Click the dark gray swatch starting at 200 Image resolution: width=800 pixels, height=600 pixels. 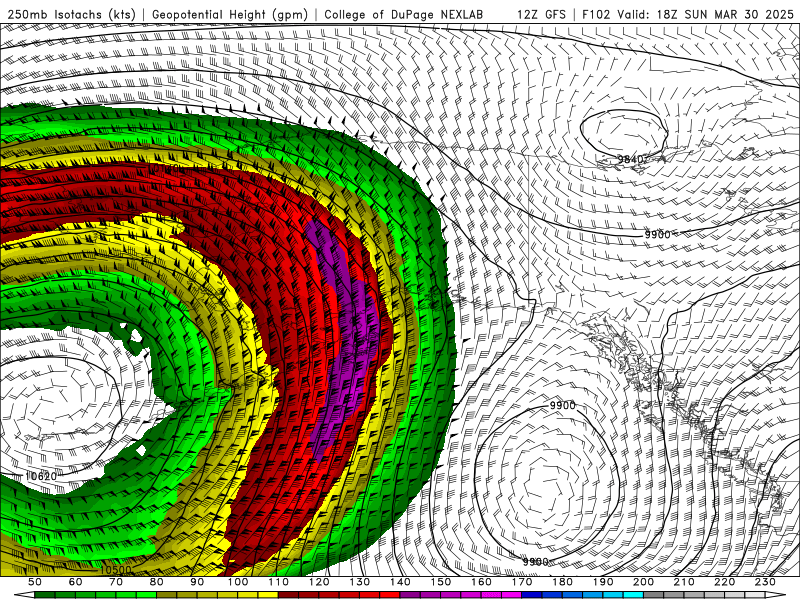tap(654, 595)
